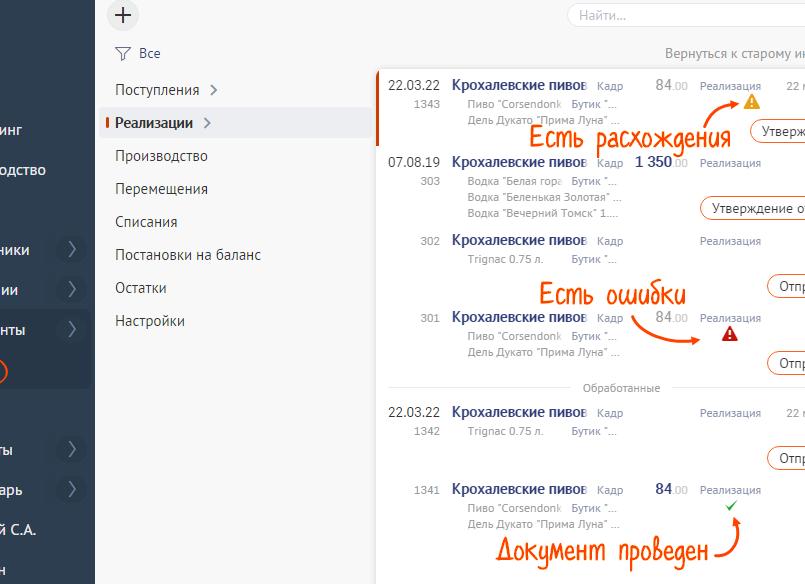Open the Остатки section

coord(141,288)
